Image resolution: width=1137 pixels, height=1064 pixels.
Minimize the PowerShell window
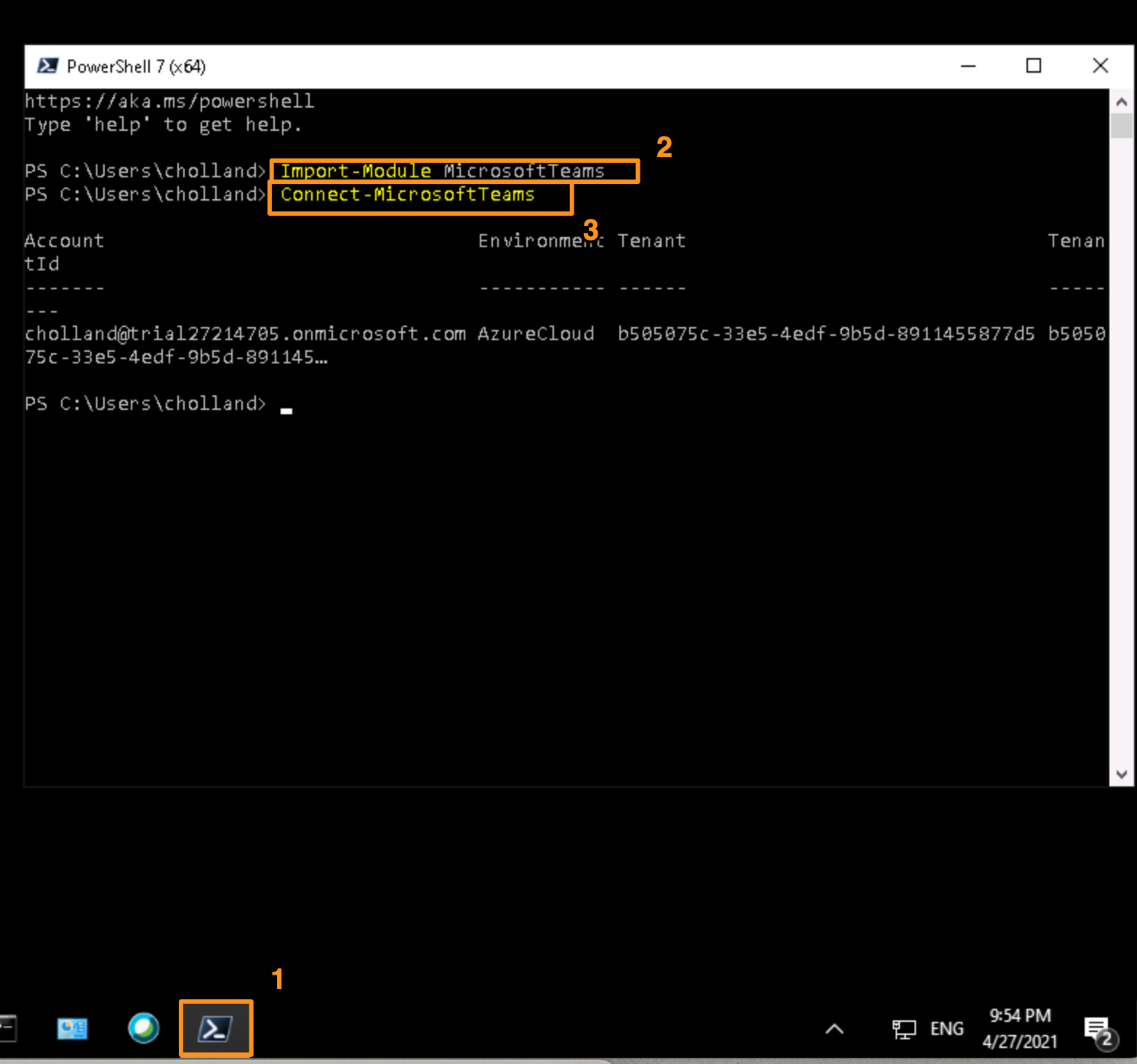(968, 66)
